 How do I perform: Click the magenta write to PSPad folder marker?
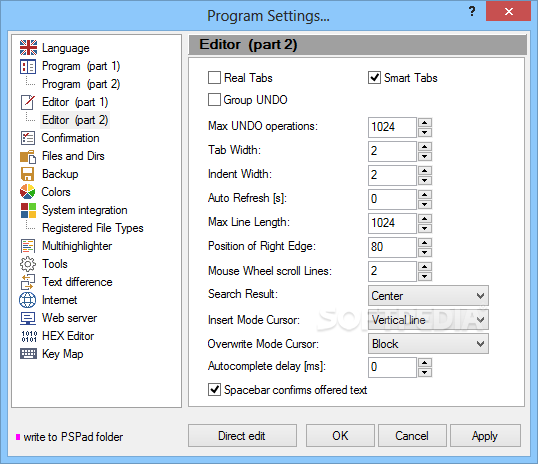18,437
